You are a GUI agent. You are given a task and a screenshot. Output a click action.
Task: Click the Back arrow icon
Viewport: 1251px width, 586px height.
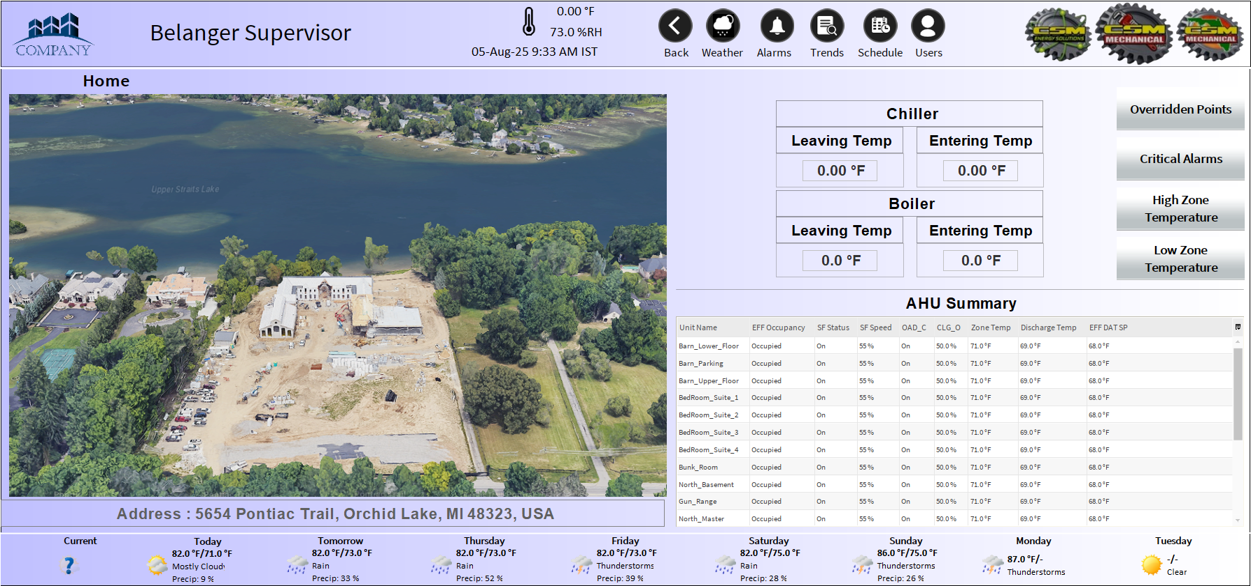(x=676, y=27)
